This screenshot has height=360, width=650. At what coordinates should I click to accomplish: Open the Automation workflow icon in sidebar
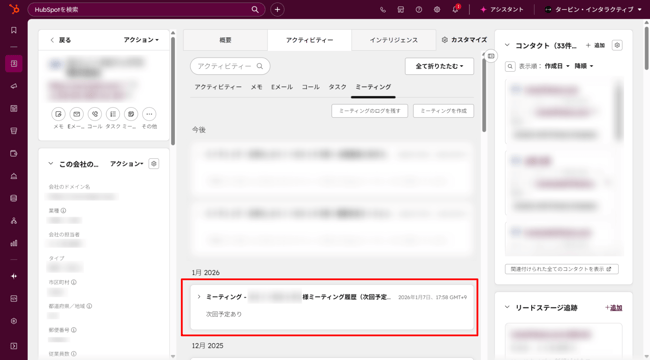click(x=14, y=221)
